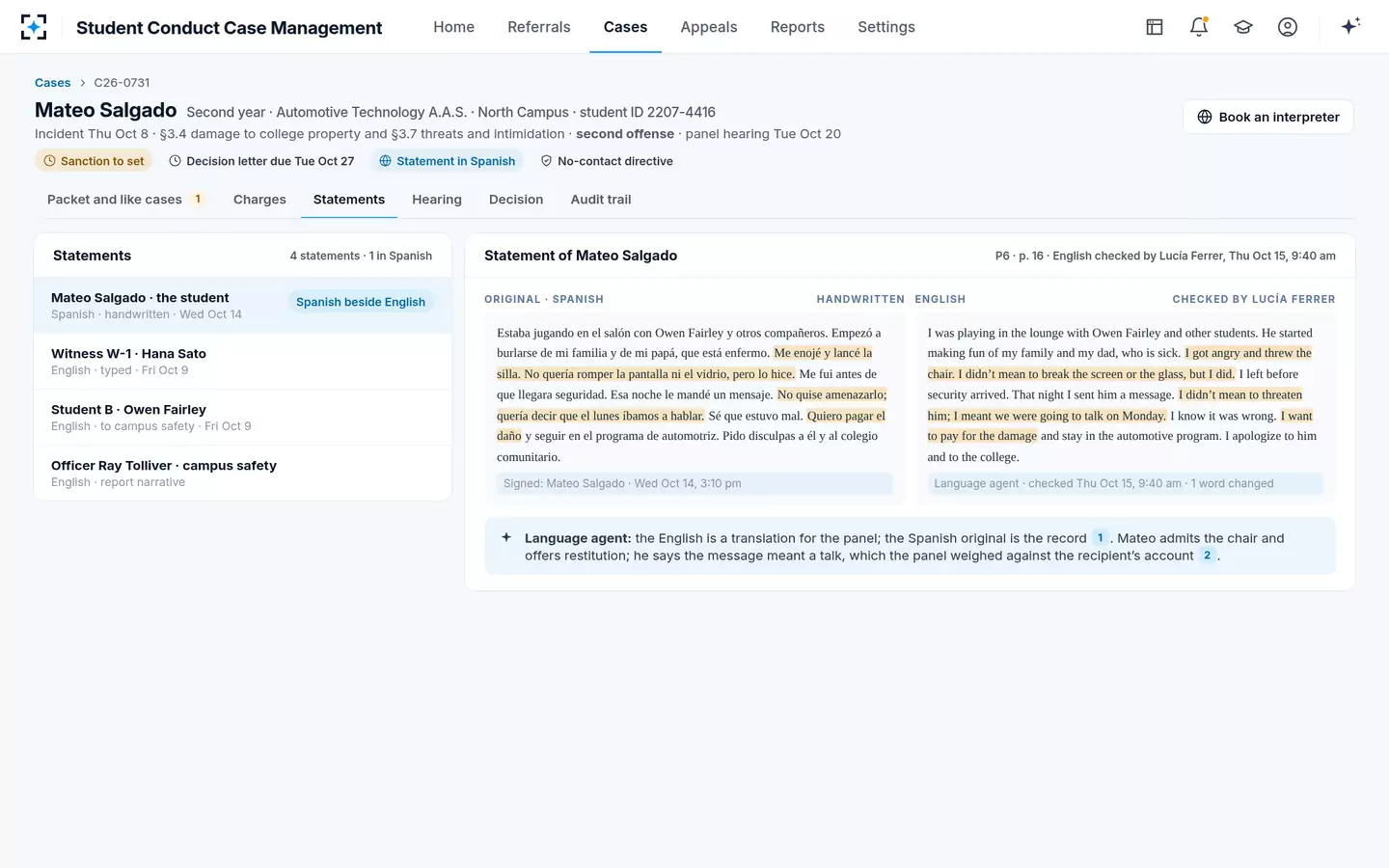Image resolution: width=1389 pixels, height=868 pixels.
Task: Select the Cases nav item
Action: tap(625, 27)
